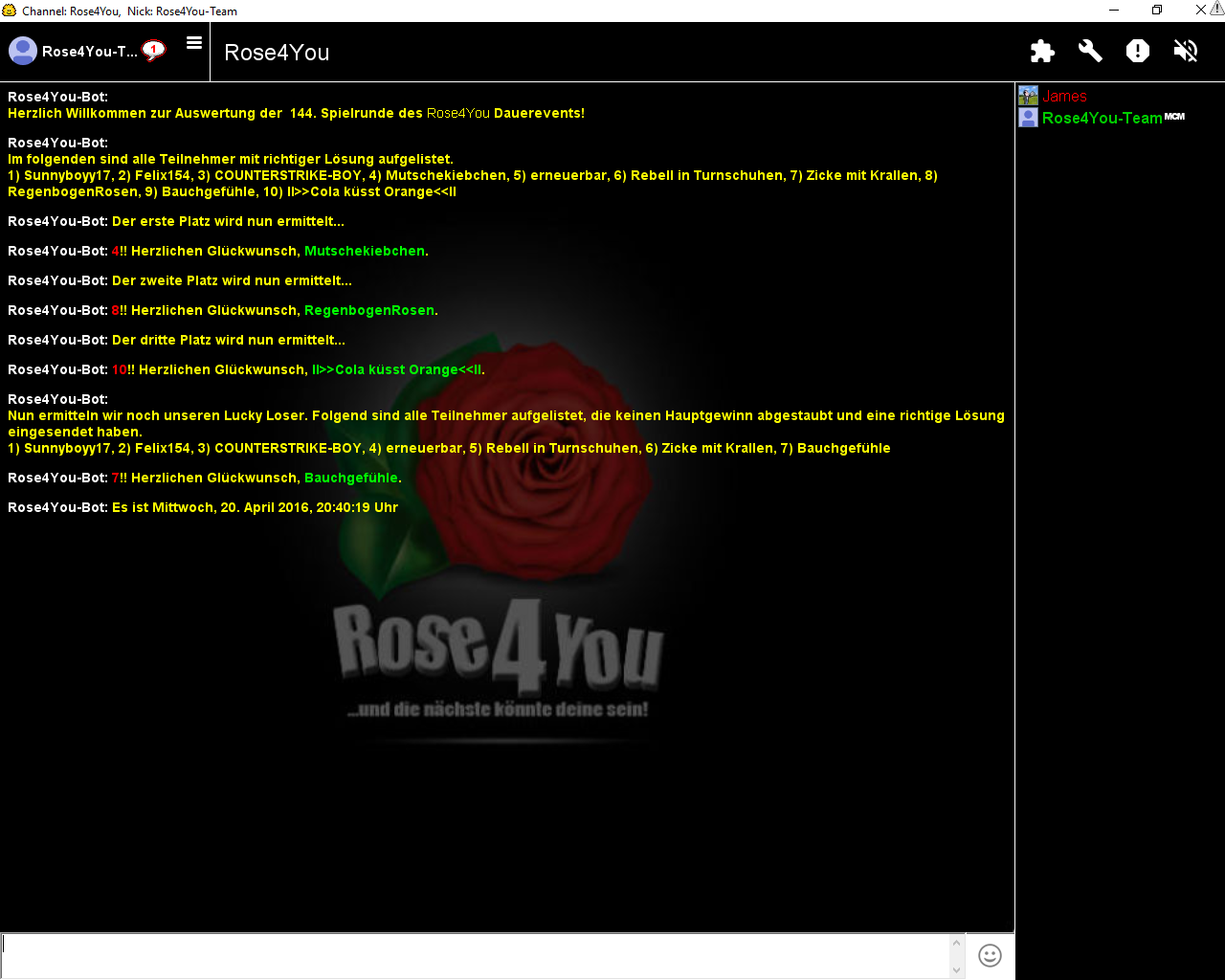Click the winner name Mutschekiebchen in chat
Image resolution: width=1225 pixels, height=980 pixels.
point(365,251)
